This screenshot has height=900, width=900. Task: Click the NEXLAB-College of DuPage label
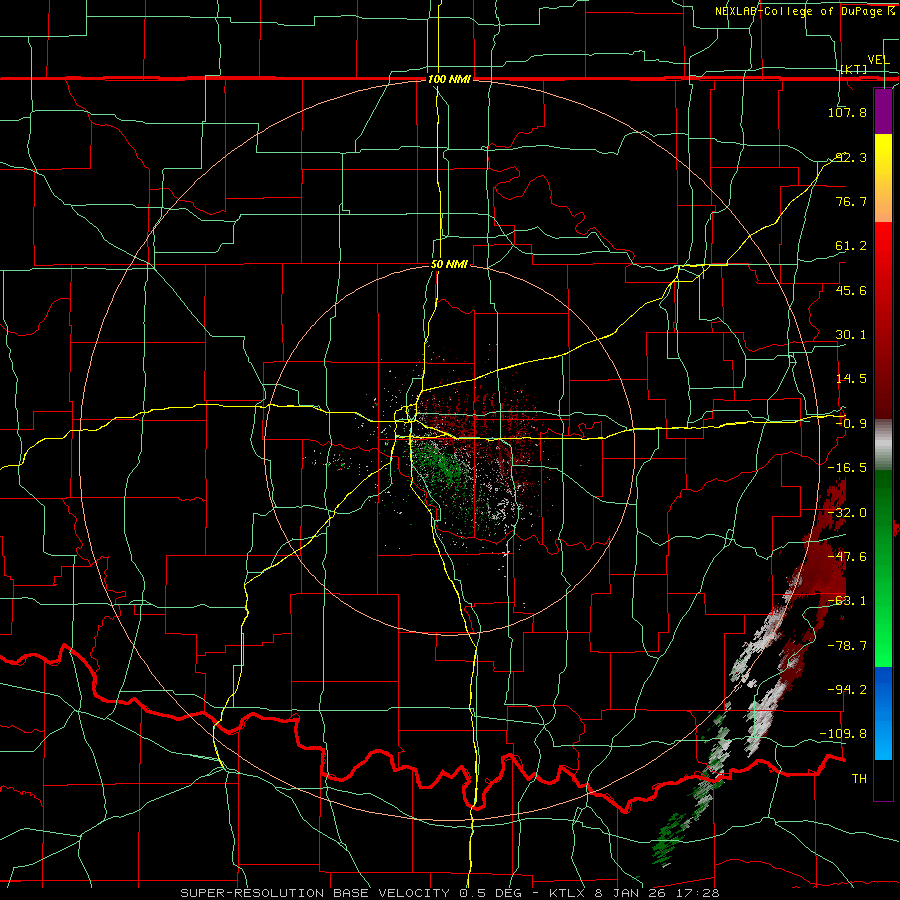click(805, 11)
